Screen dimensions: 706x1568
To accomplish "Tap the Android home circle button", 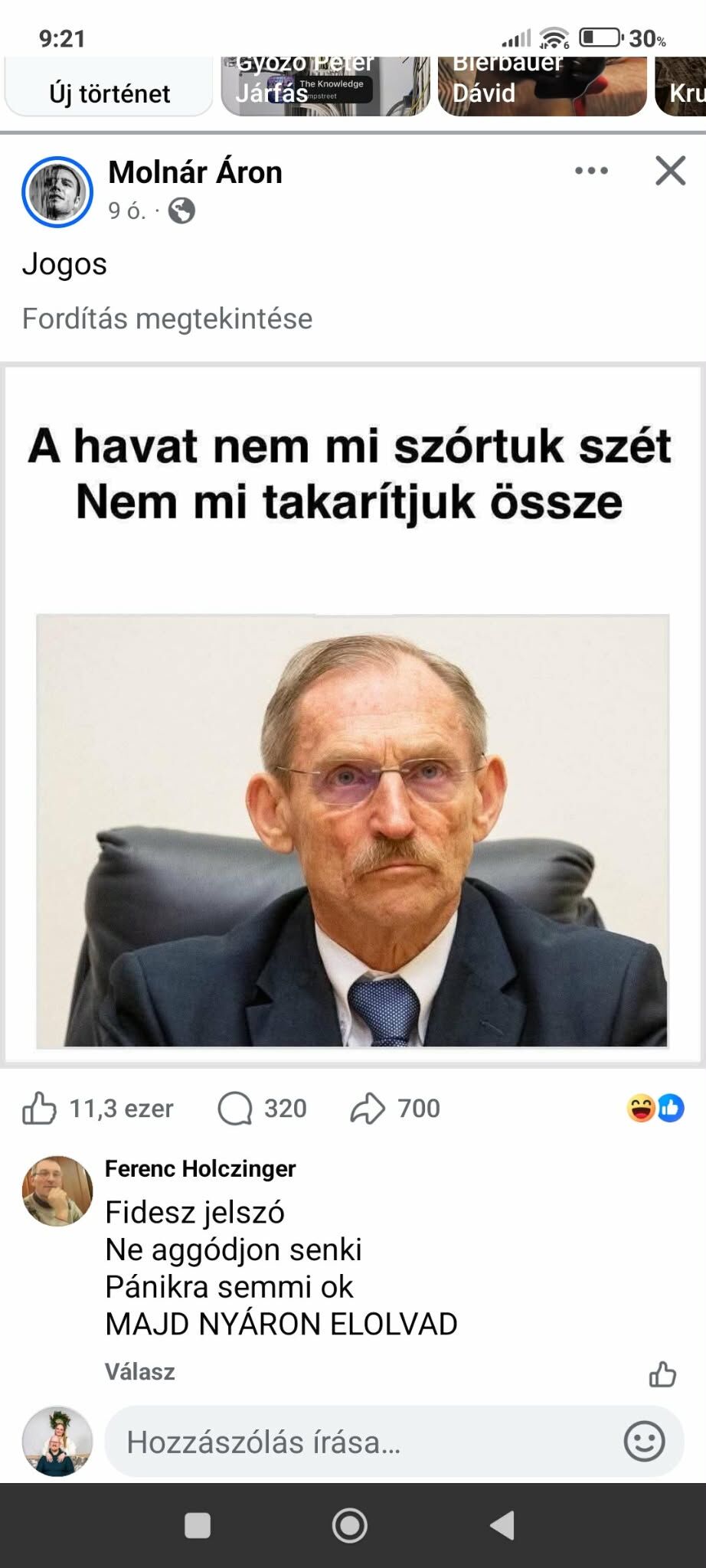I will (349, 1526).
